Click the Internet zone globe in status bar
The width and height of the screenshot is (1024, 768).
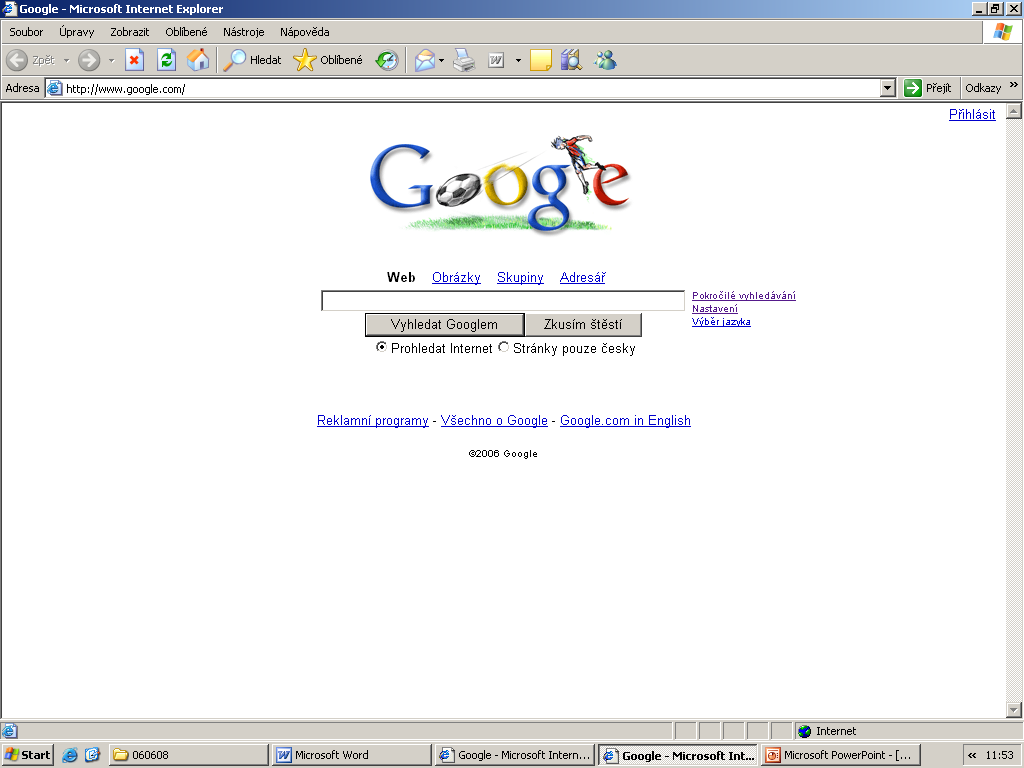[805, 731]
